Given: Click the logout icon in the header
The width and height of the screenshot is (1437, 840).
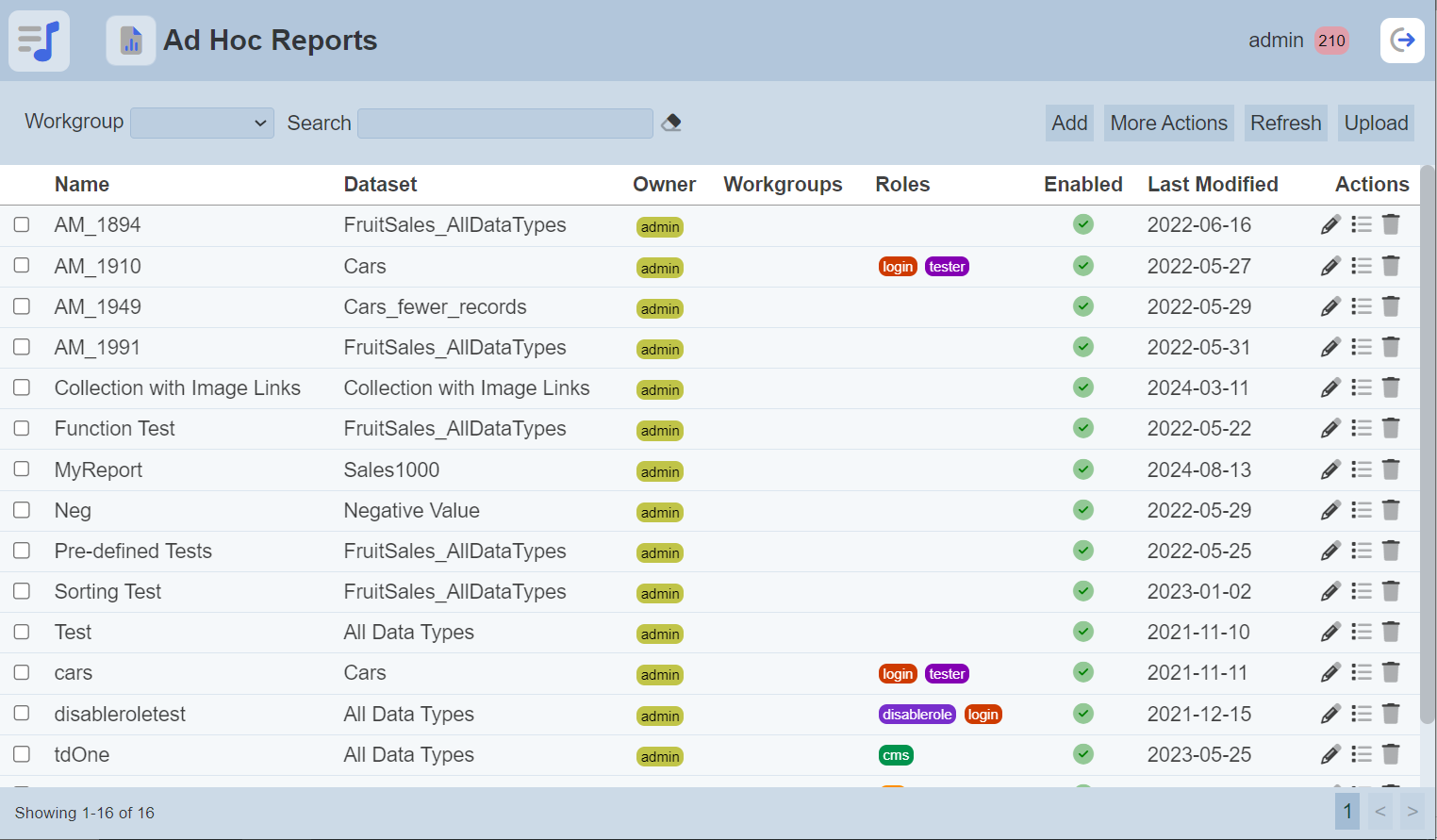Looking at the screenshot, I should click(x=1402, y=41).
